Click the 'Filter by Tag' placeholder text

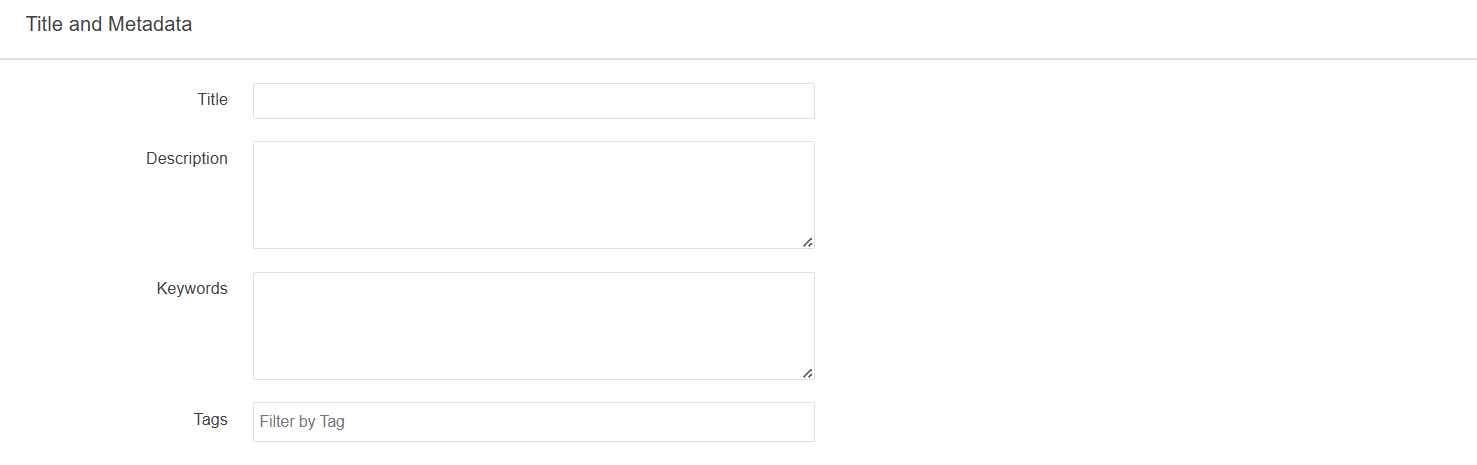point(302,422)
